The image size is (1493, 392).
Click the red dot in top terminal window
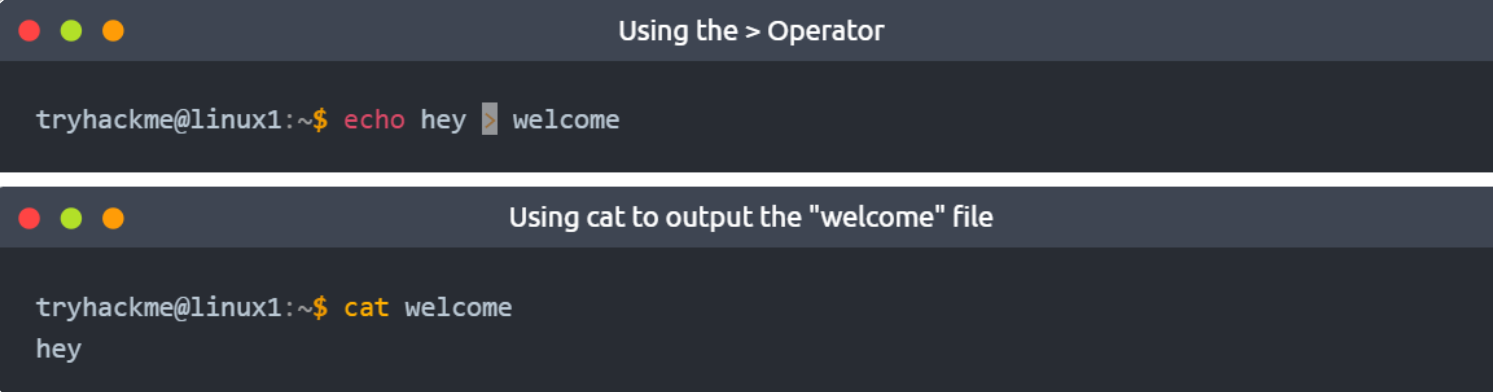pos(29,31)
